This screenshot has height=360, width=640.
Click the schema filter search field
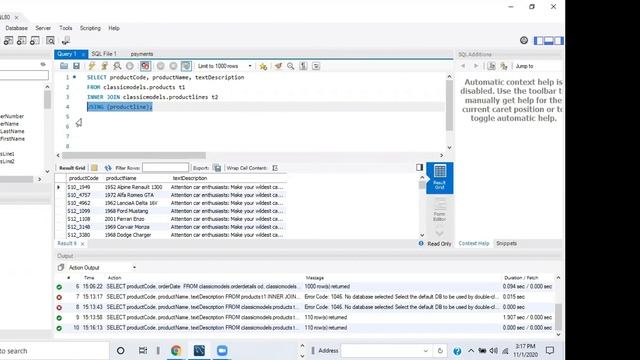24,75
